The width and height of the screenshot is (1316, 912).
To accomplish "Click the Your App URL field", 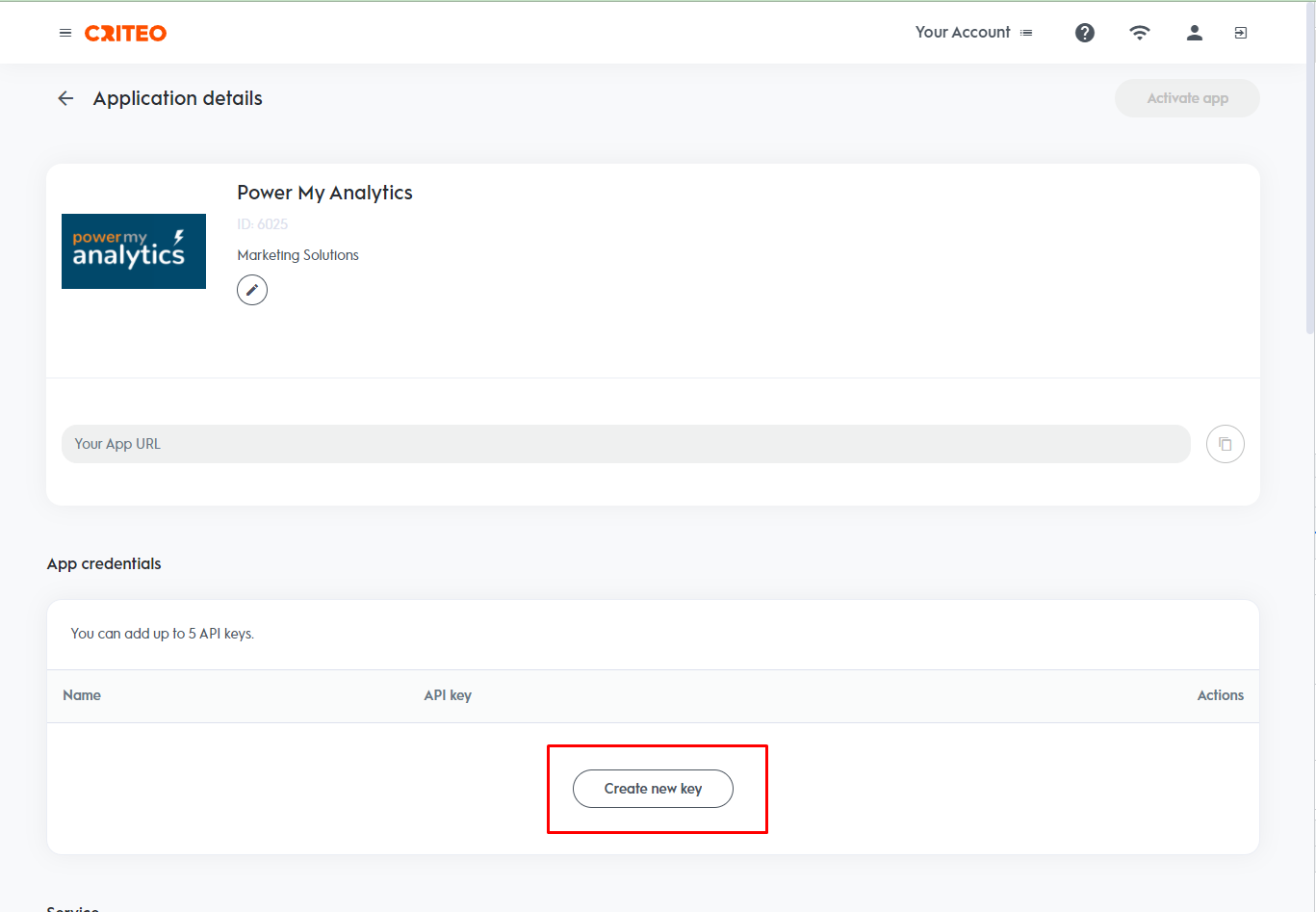I will (626, 444).
